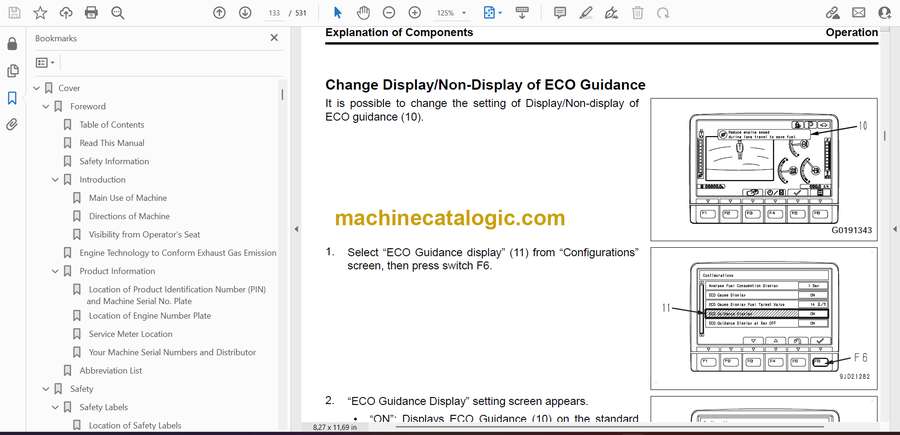Zoom in with plus button

click(414, 13)
